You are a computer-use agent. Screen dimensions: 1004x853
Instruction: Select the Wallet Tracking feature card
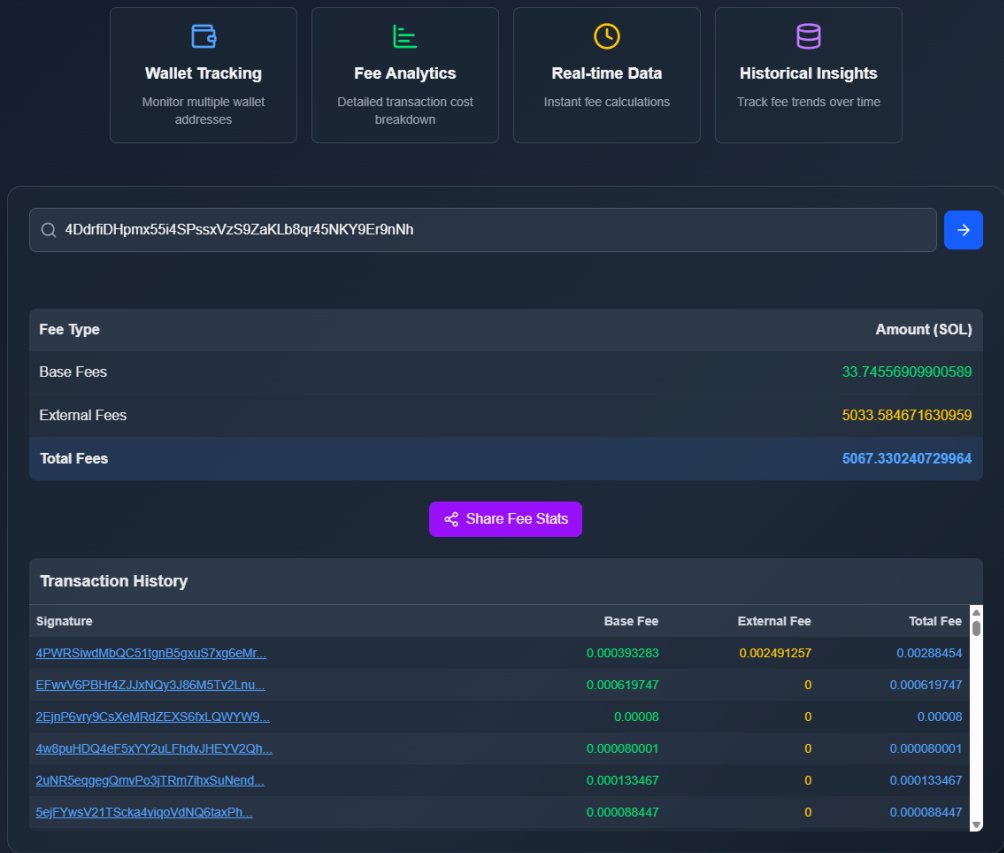coord(203,75)
